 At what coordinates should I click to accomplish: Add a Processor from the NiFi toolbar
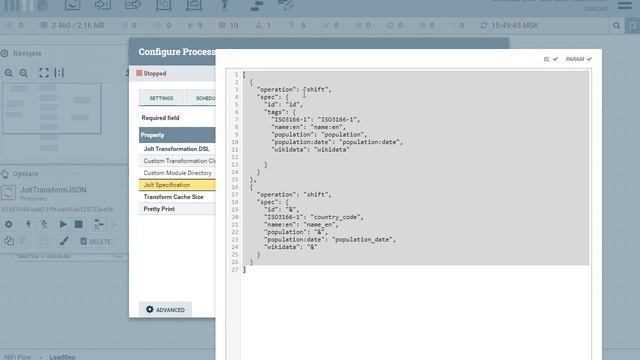[72, 4]
